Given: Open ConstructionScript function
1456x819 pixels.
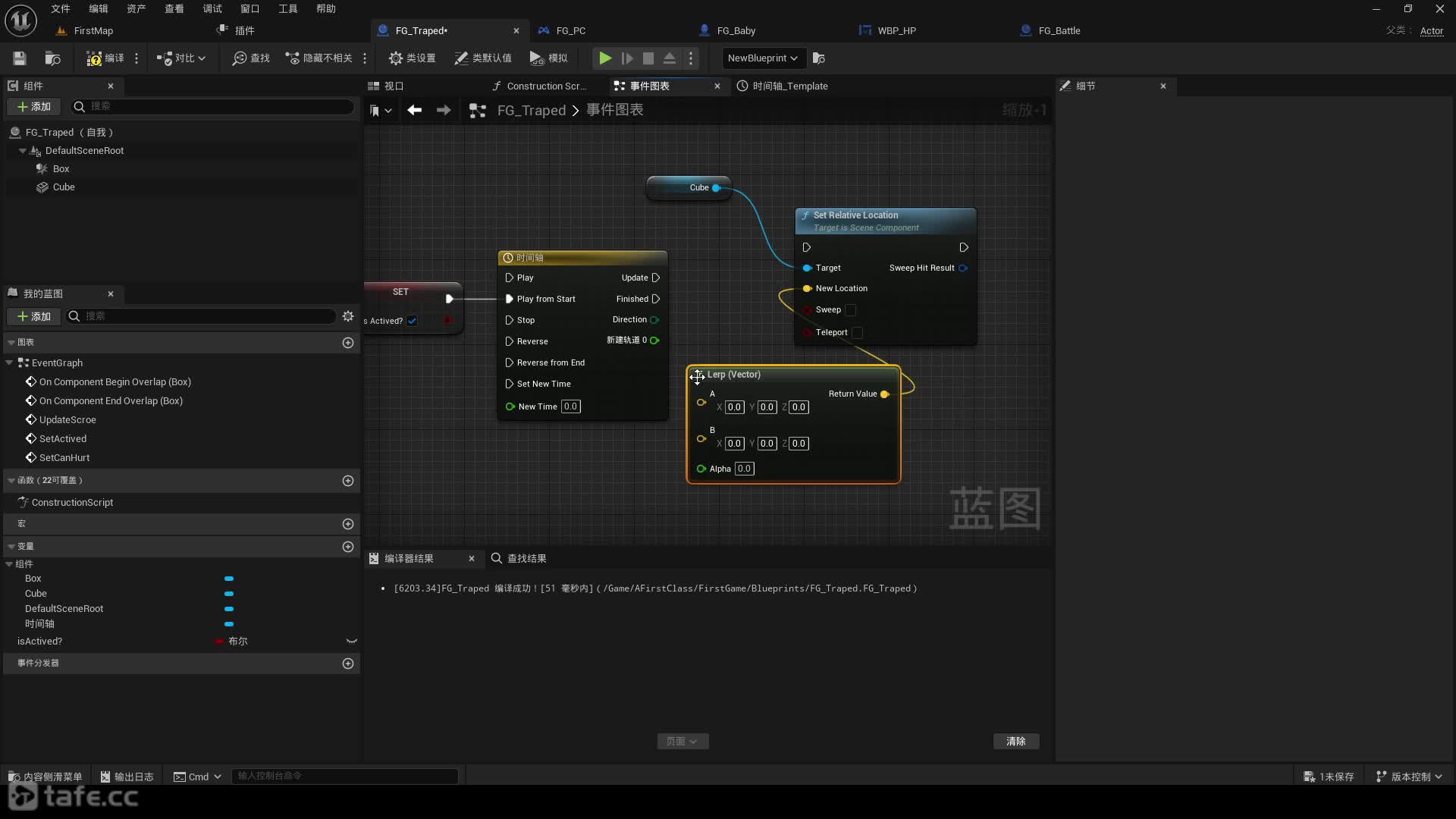Looking at the screenshot, I should (72, 503).
